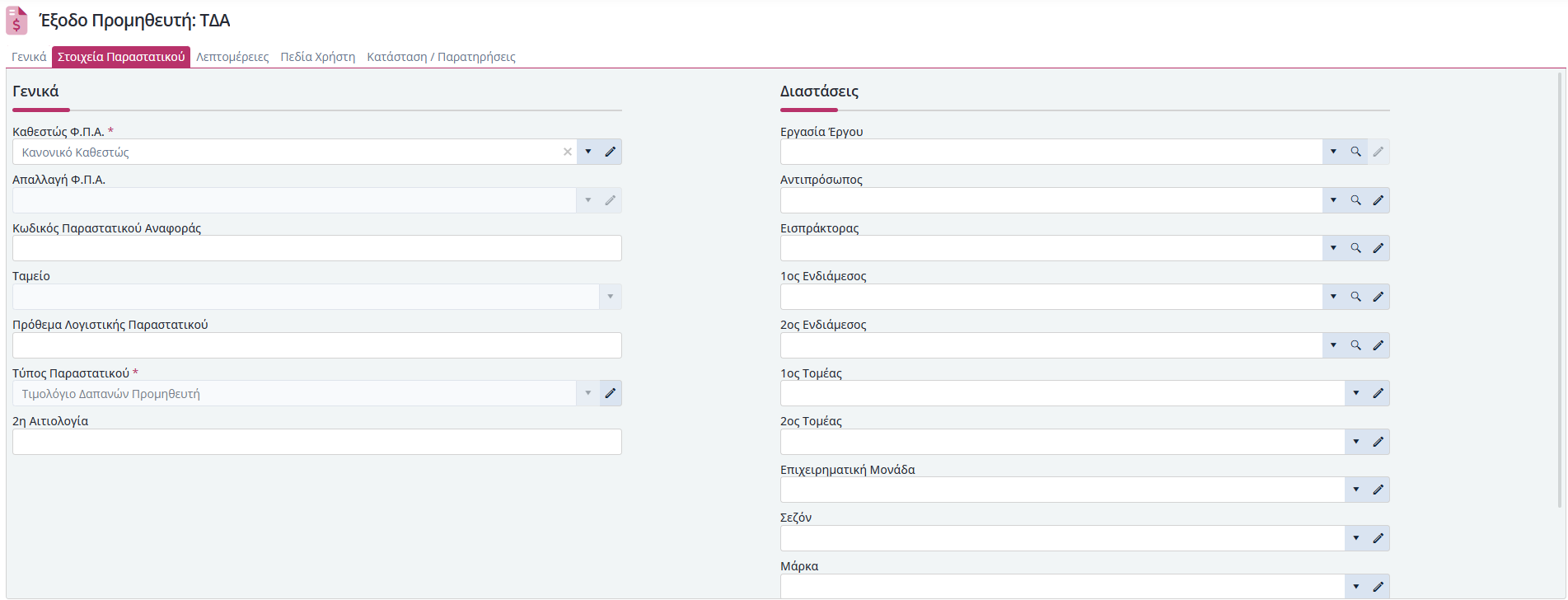
Task: Edit 1ος Τομέας with pencil icon
Action: [x=1378, y=393]
